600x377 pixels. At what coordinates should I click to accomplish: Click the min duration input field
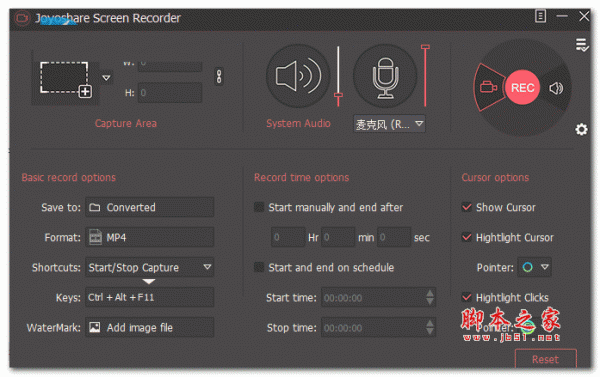338,237
